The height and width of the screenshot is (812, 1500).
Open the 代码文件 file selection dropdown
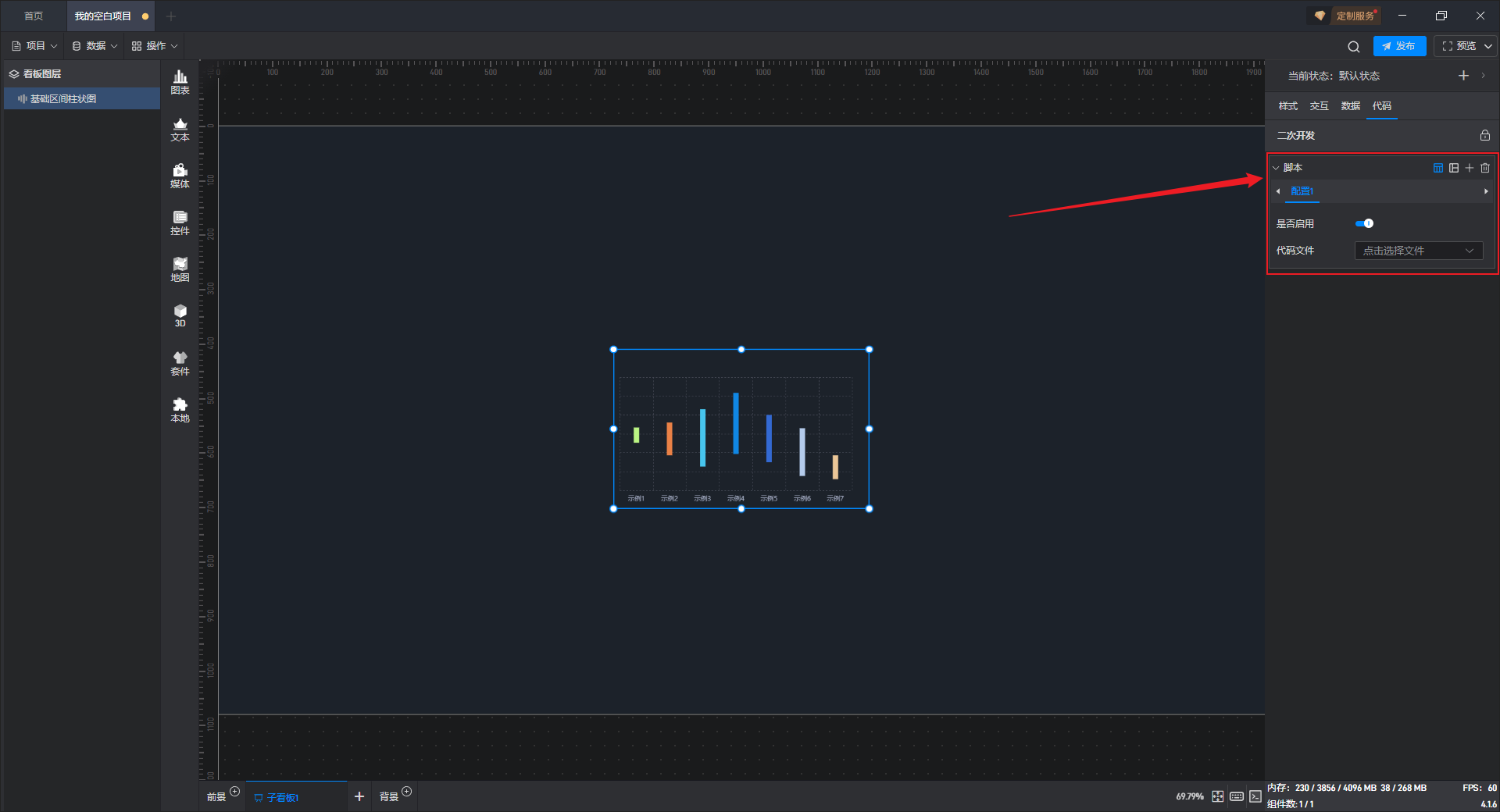pos(1419,251)
